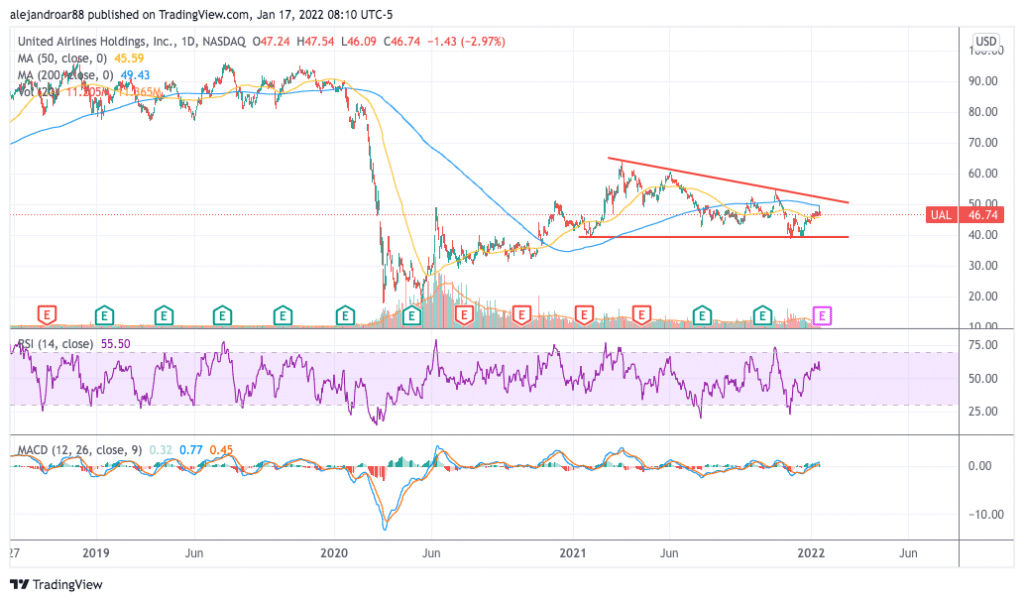Click the 90.00 price axis label
Screen dimensions: 1024x602
click(x=983, y=81)
